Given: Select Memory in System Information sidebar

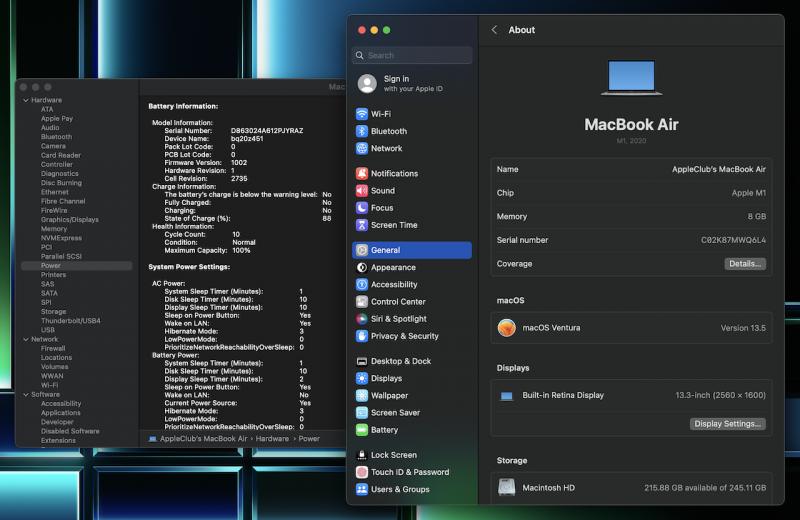Looking at the screenshot, I should 54,229.
